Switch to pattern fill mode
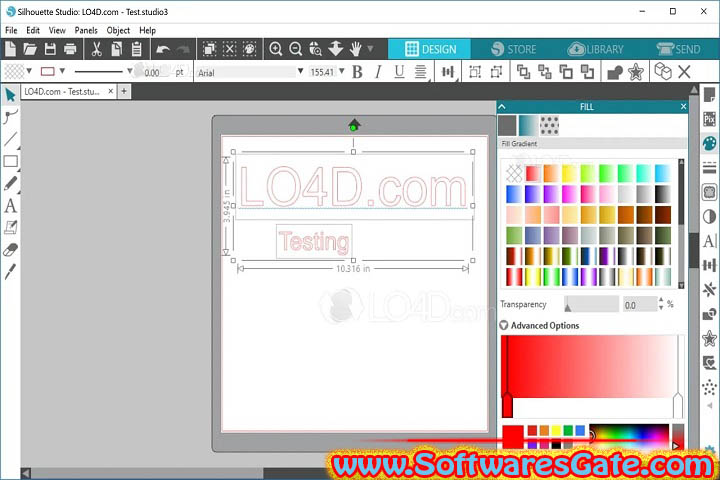The width and height of the screenshot is (720, 480). click(x=549, y=125)
